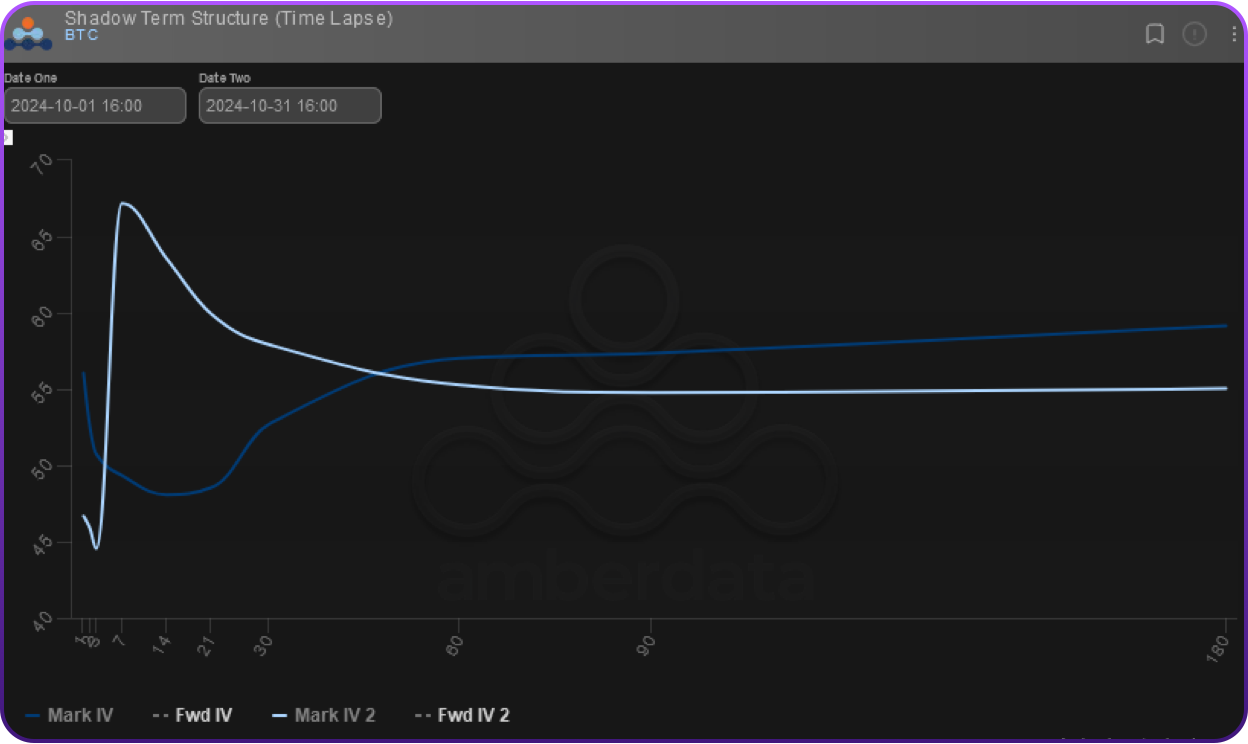Click the dashed Fwd IV legend marker

(159, 716)
